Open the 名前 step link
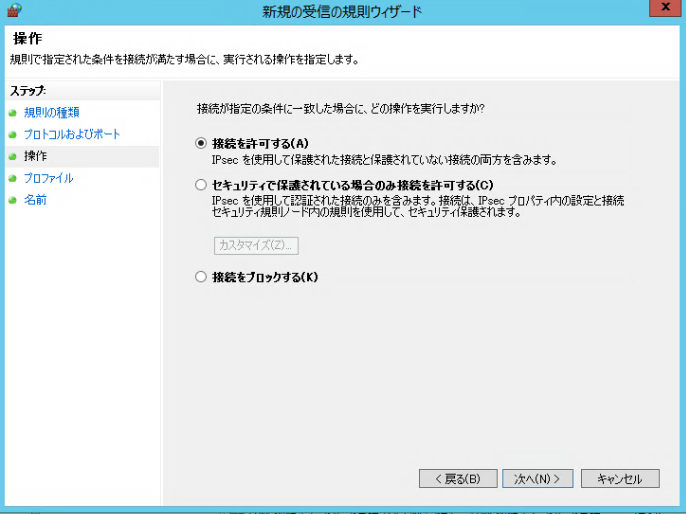The height and width of the screenshot is (514, 686). pos(35,200)
